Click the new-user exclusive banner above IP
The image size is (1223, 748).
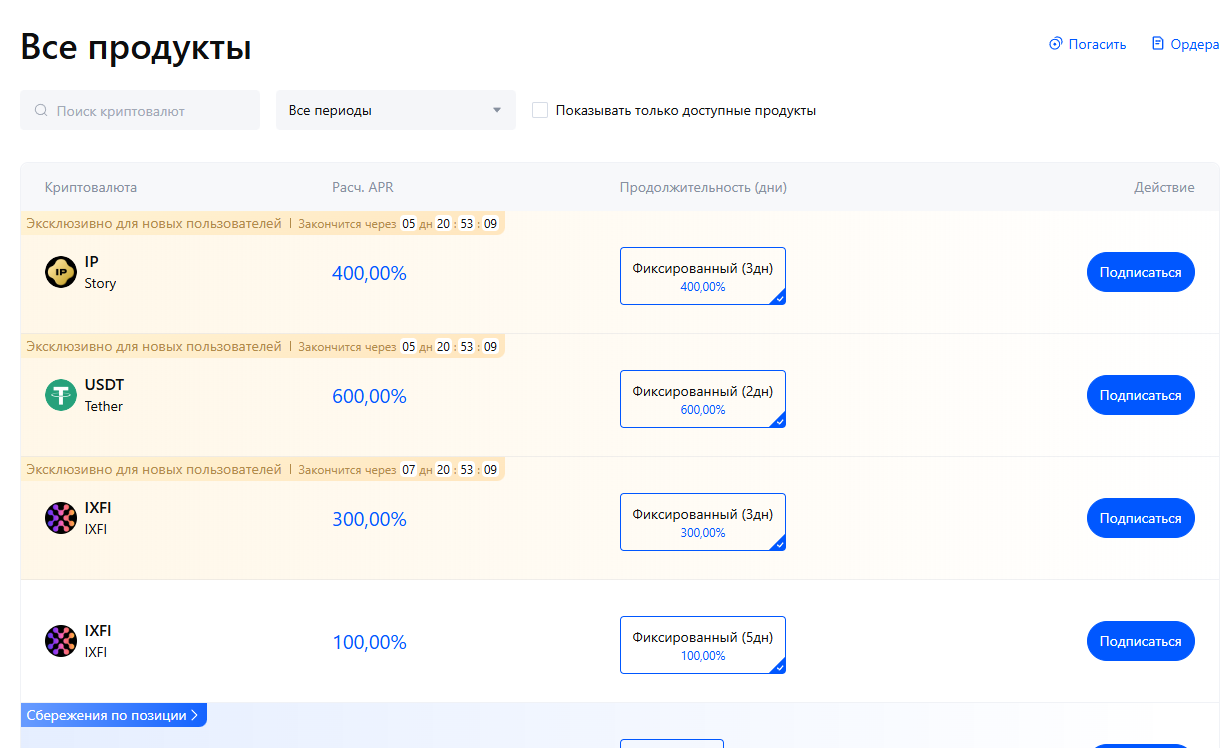point(263,223)
